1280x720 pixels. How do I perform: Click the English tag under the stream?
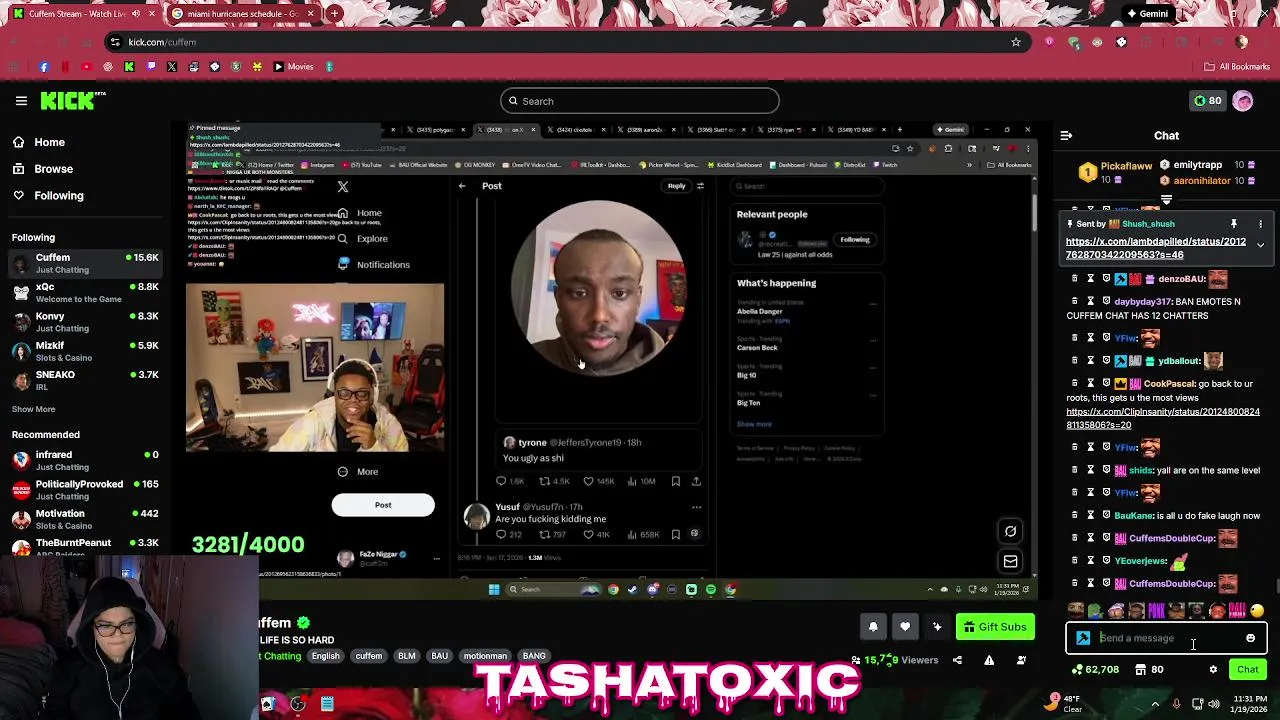coord(325,656)
